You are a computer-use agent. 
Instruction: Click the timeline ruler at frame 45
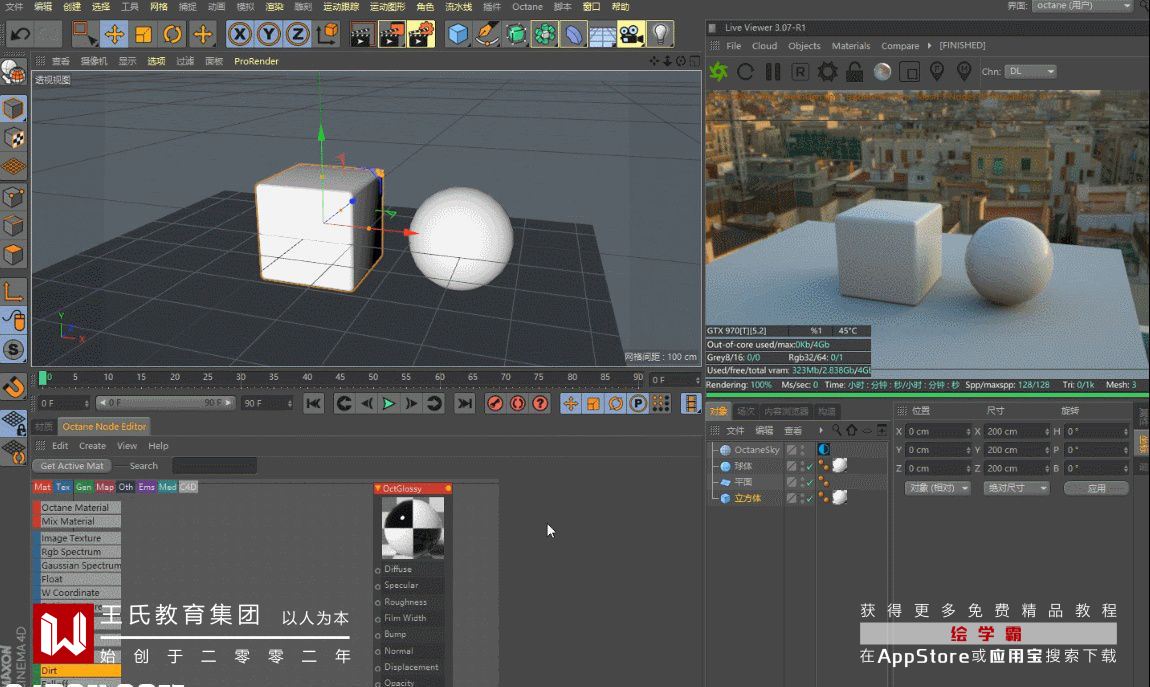coord(340,378)
